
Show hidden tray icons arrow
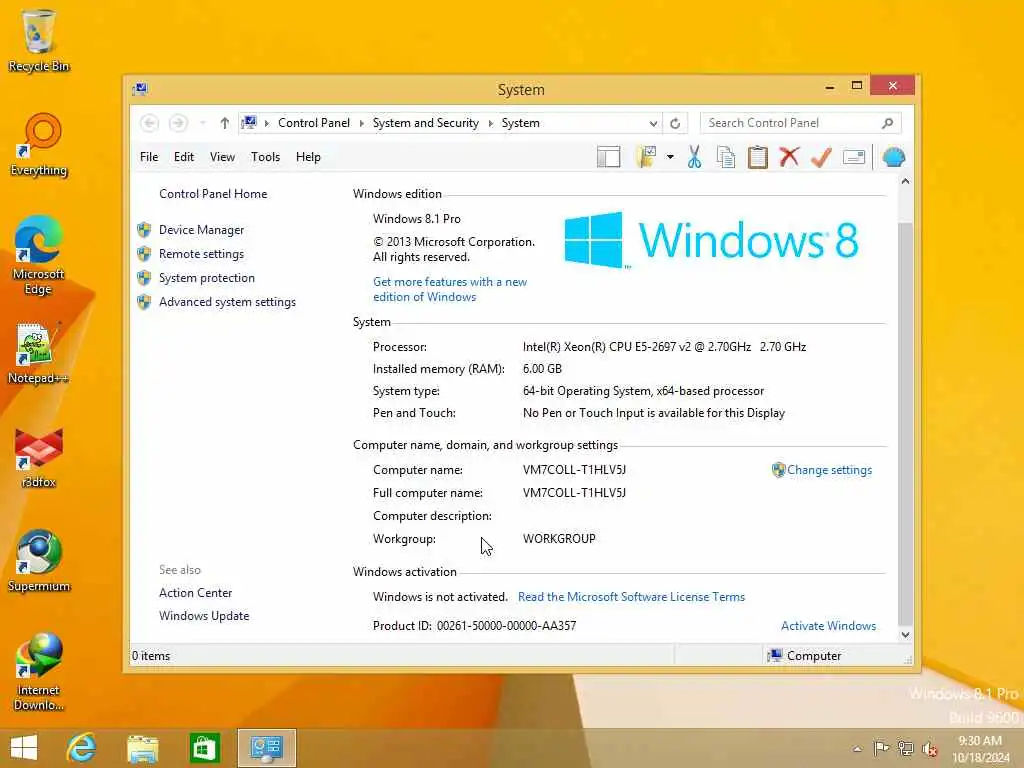coord(857,748)
